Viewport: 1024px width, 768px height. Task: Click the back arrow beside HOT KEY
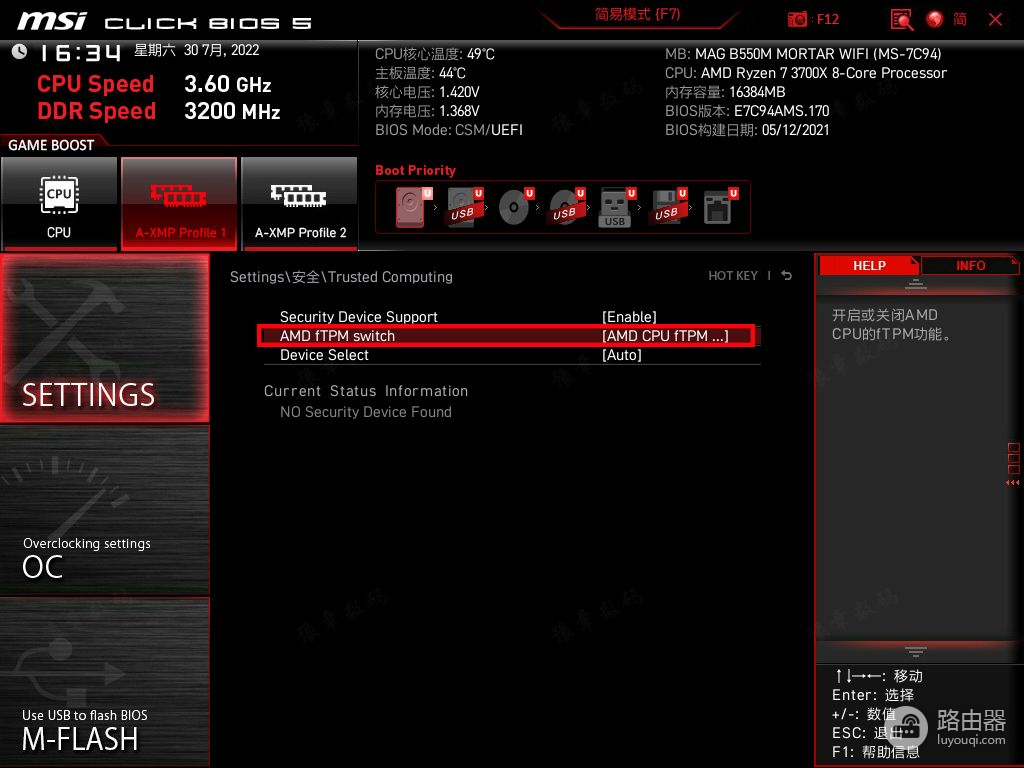tap(787, 276)
